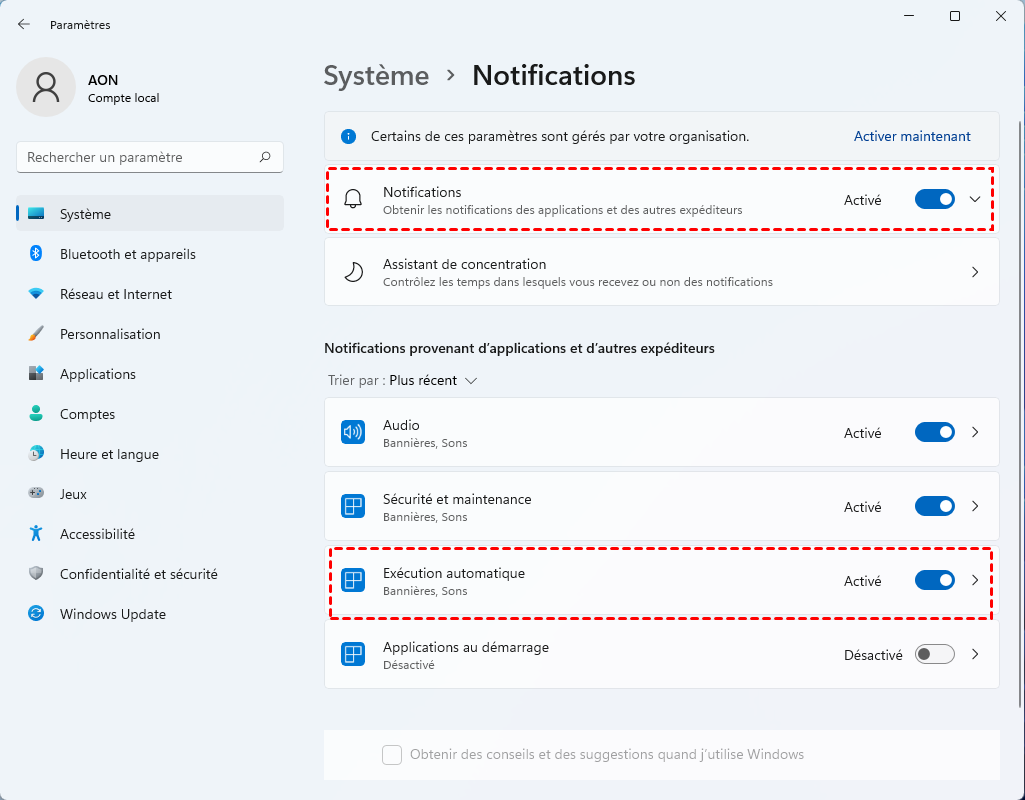The height and width of the screenshot is (800, 1025).
Task: Click the search magnifier icon
Action: pyautogui.click(x=265, y=157)
